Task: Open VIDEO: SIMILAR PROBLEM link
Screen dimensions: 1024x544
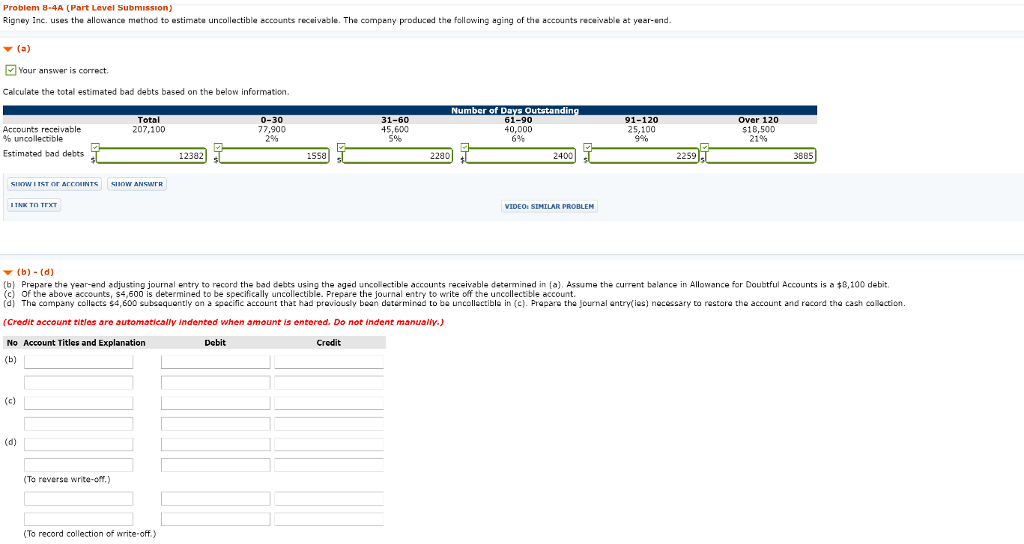Action: 549,206
